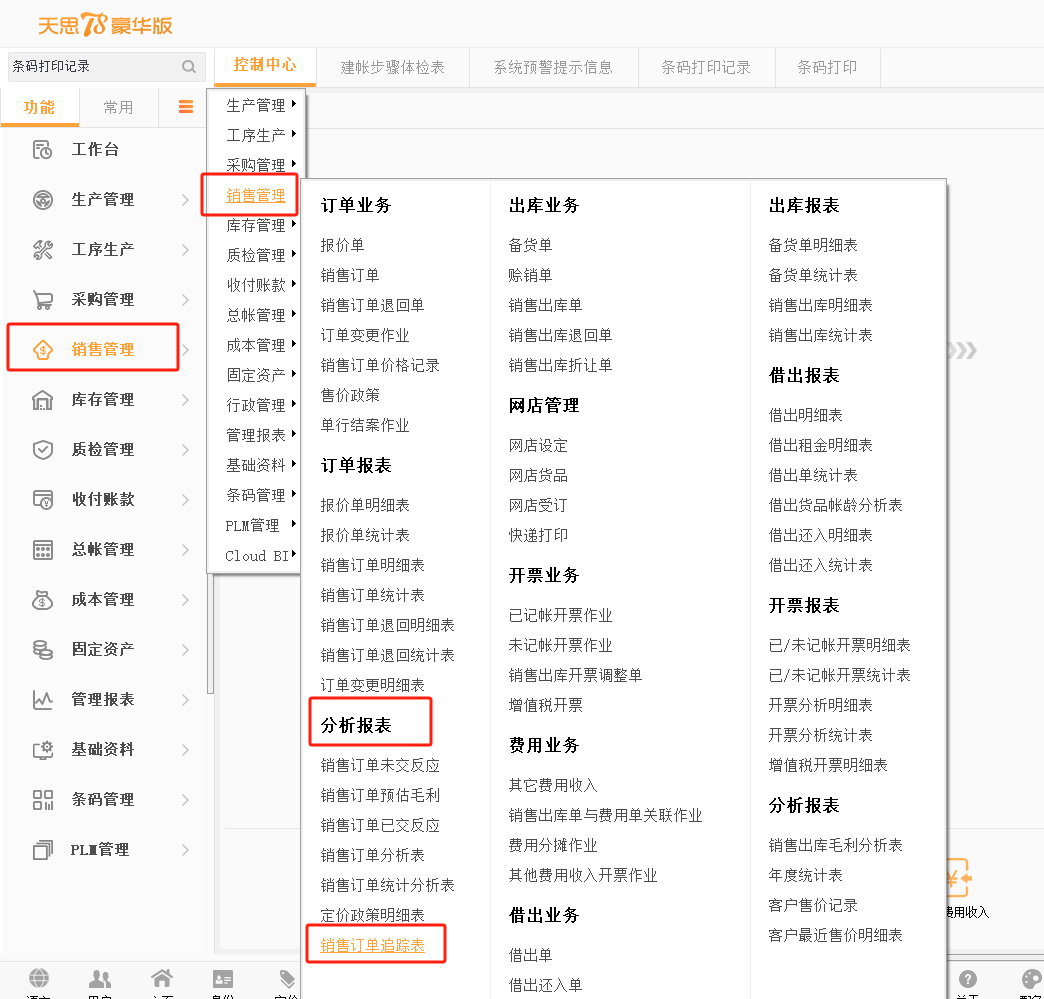Click the orange hamburger menu icon

click(x=186, y=107)
